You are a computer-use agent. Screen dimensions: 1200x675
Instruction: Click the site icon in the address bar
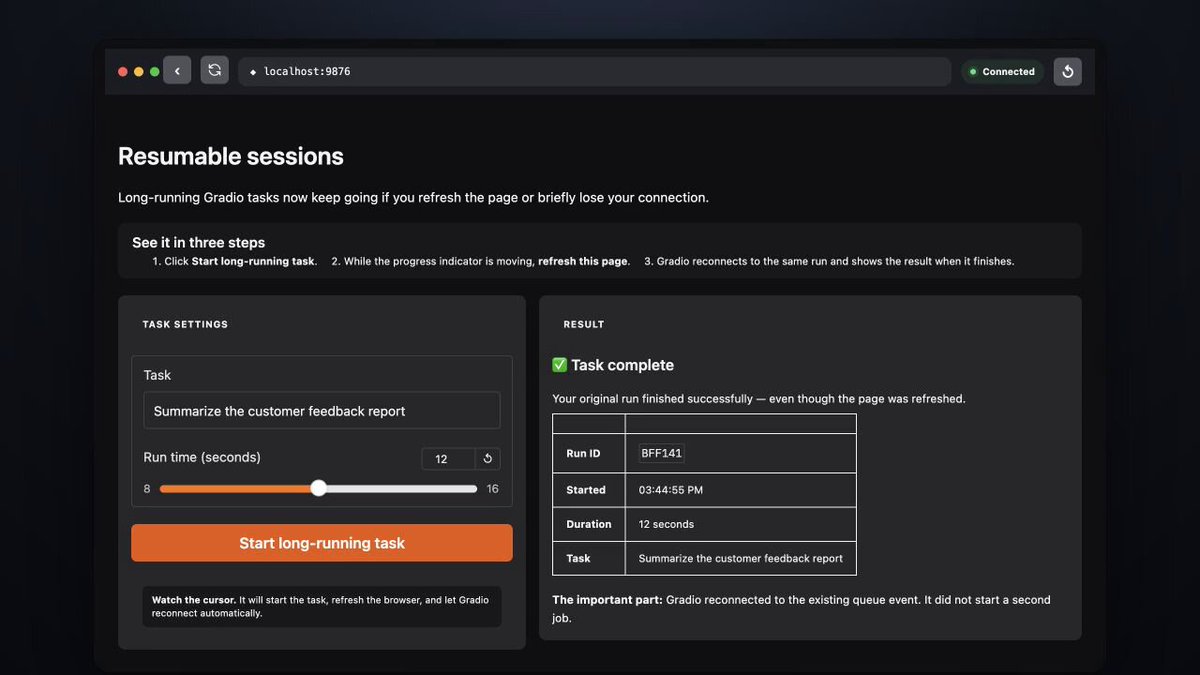(253, 72)
